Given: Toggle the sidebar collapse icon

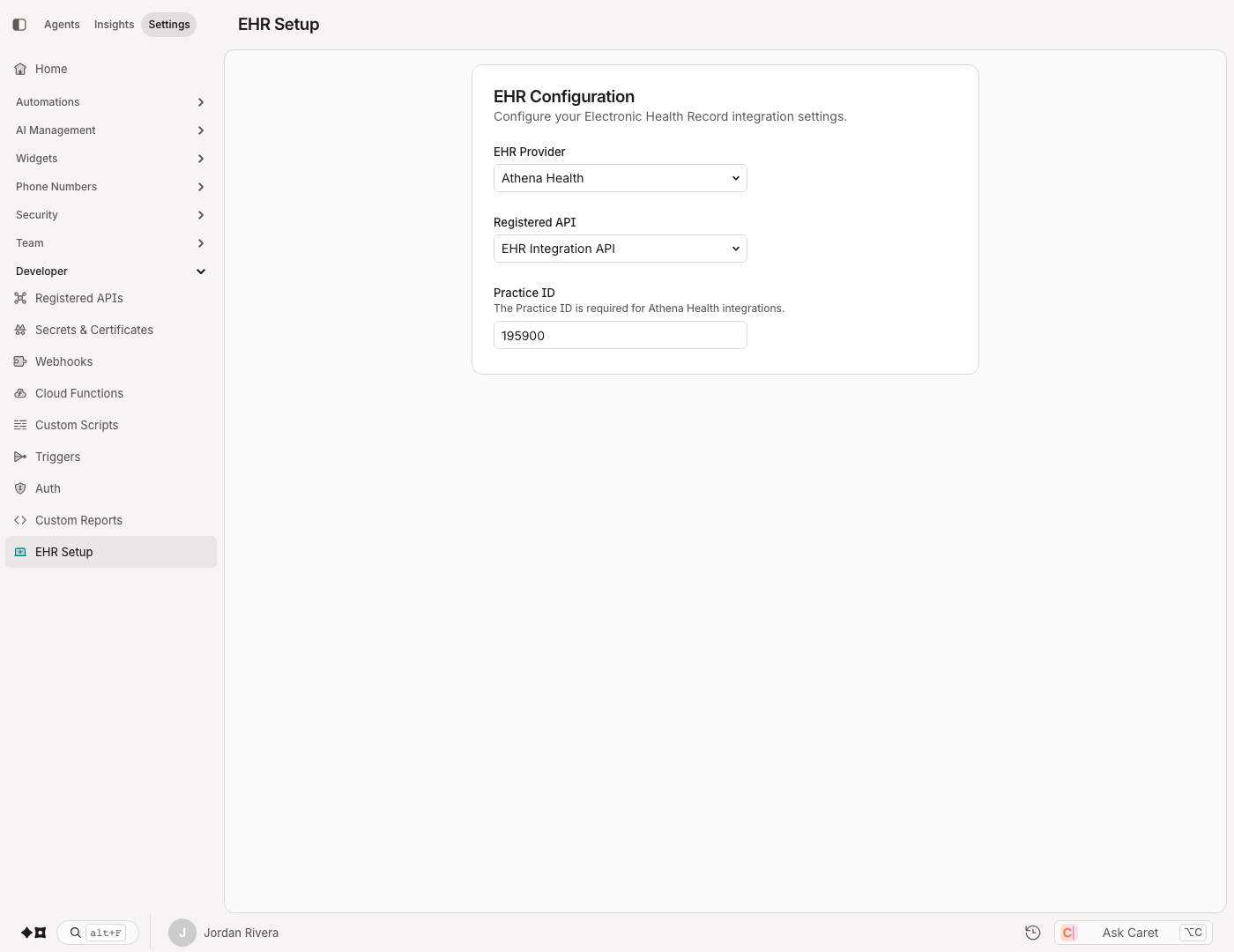Looking at the screenshot, I should click(x=19, y=25).
